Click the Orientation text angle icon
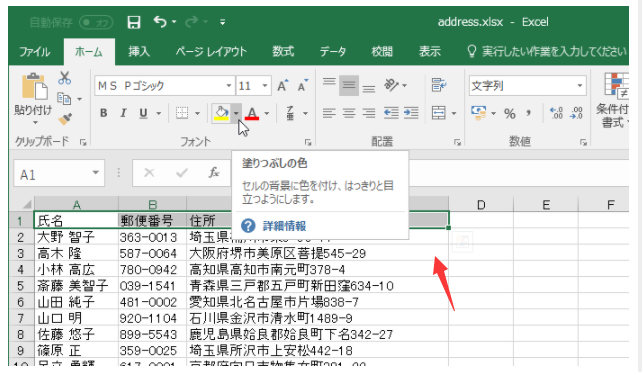Viewport: 642px width, 372px height. tap(391, 85)
